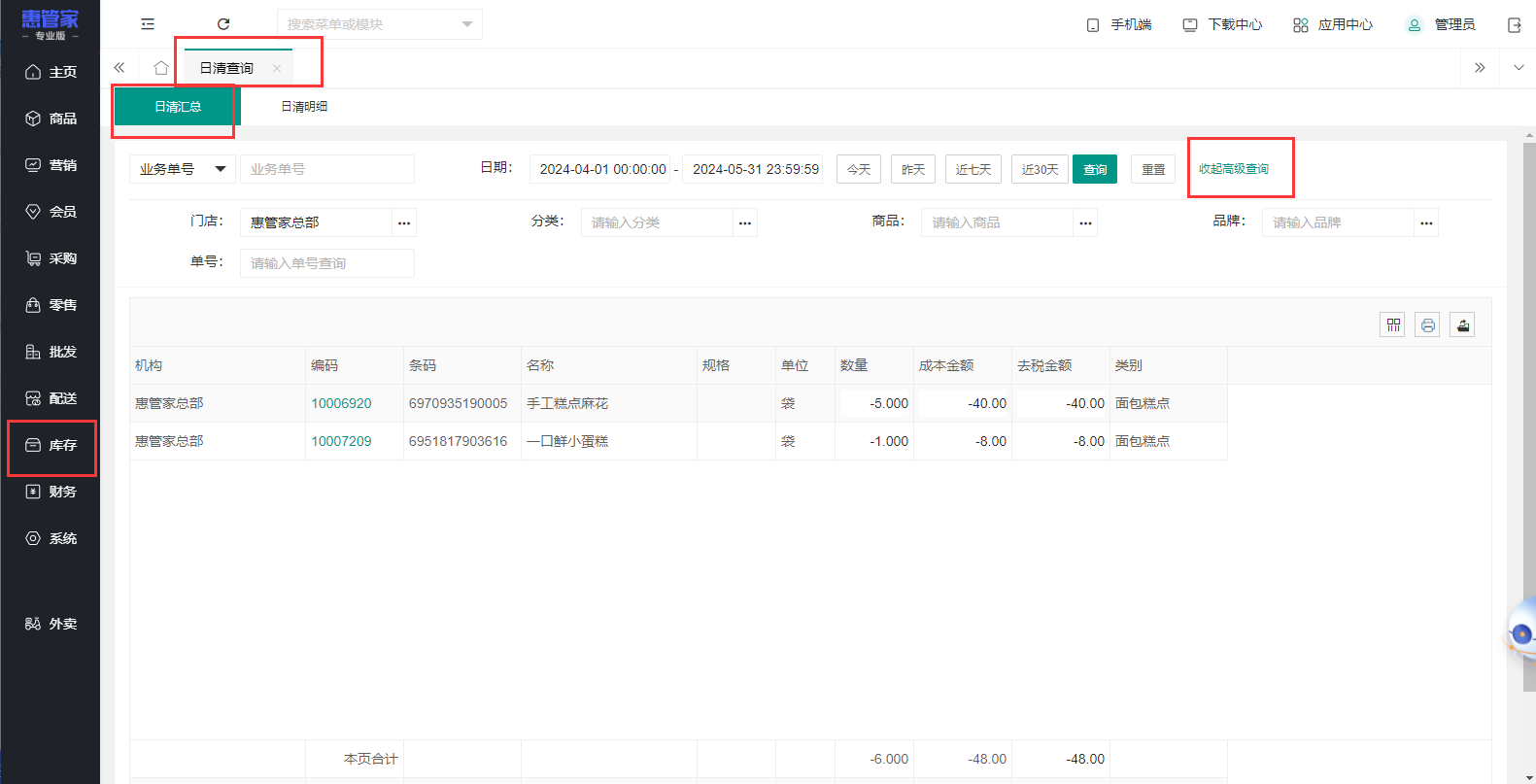Go to 系统 settings in the sidebar

[51, 538]
